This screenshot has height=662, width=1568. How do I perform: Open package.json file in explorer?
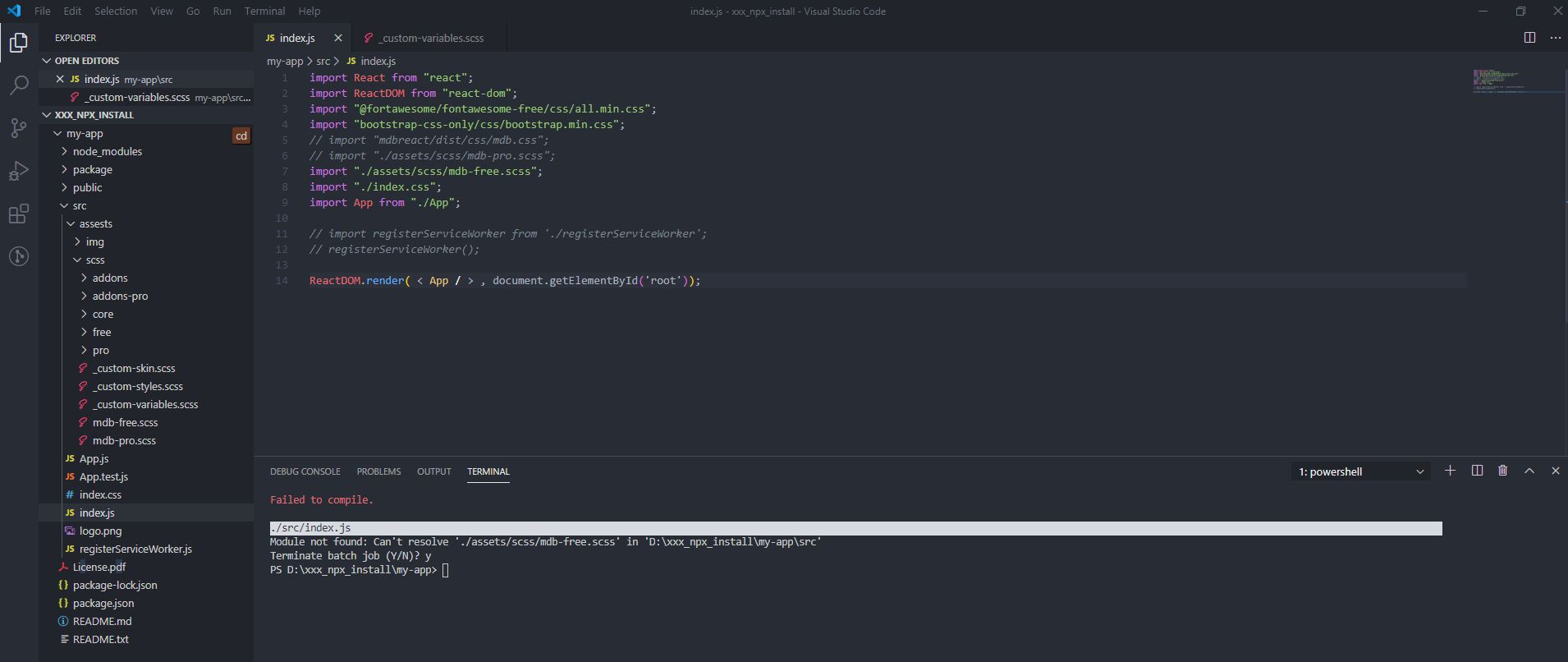tap(146, 603)
